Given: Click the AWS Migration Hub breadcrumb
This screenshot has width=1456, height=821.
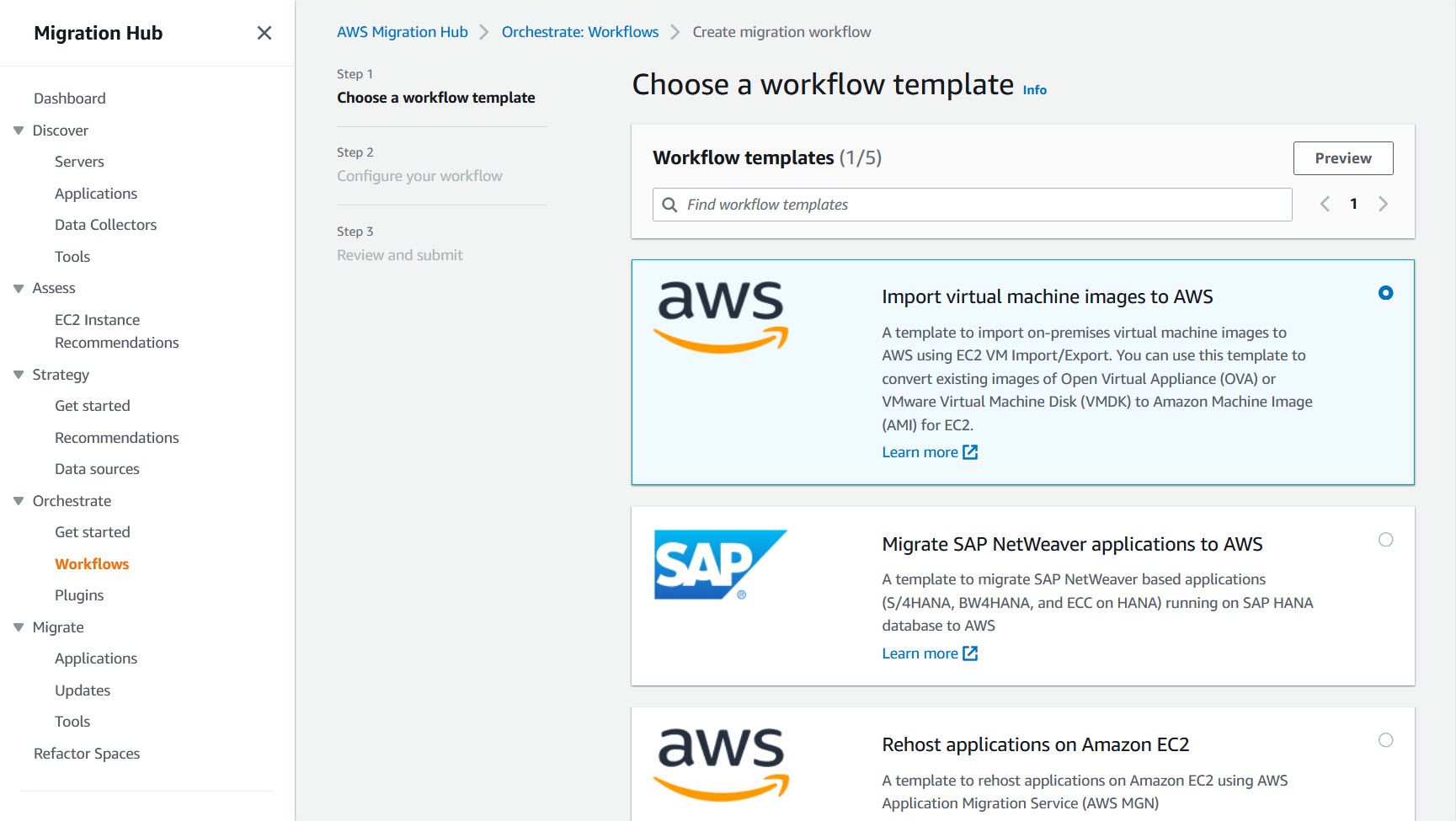Looking at the screenshot, I should pyautogui.click(x=403, y=32).
